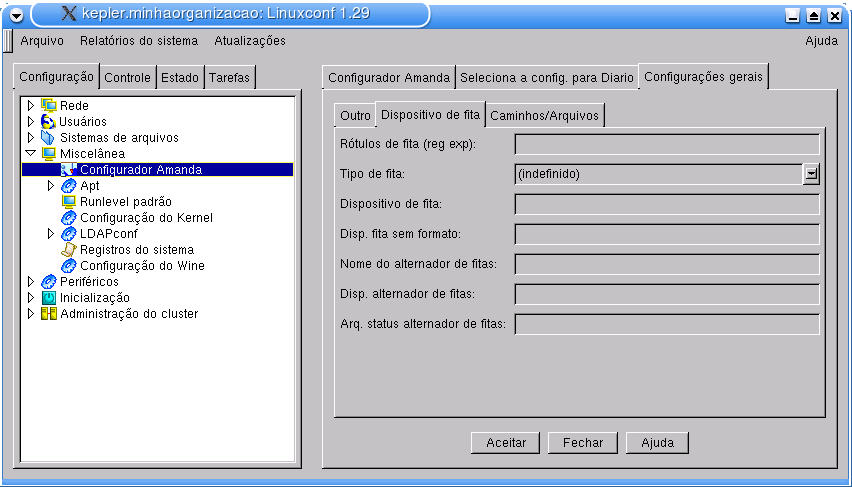Collapse the Miscelânea tree node

[30, 153]
